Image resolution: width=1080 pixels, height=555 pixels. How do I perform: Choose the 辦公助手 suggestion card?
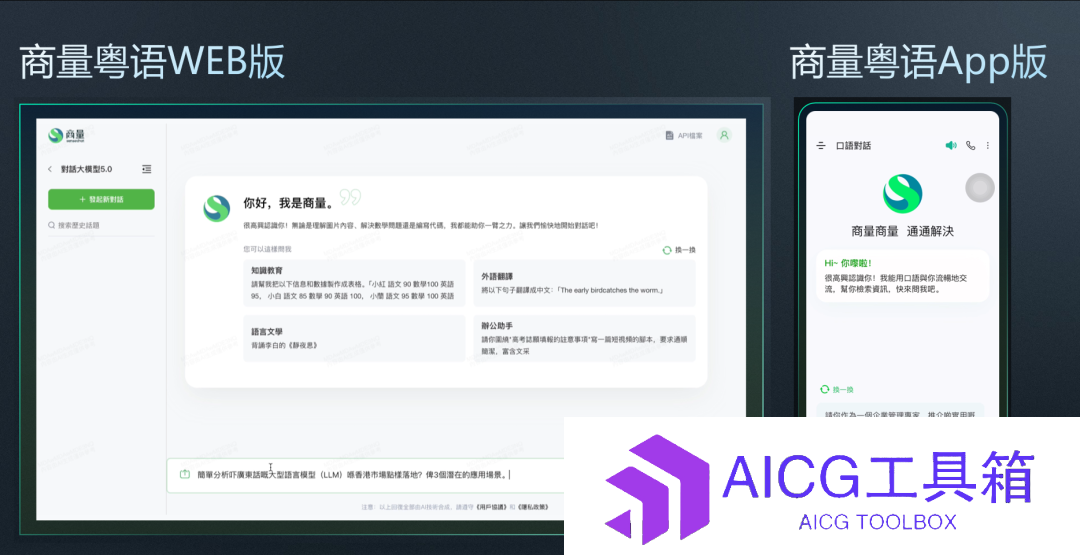(x=584, y=338)
